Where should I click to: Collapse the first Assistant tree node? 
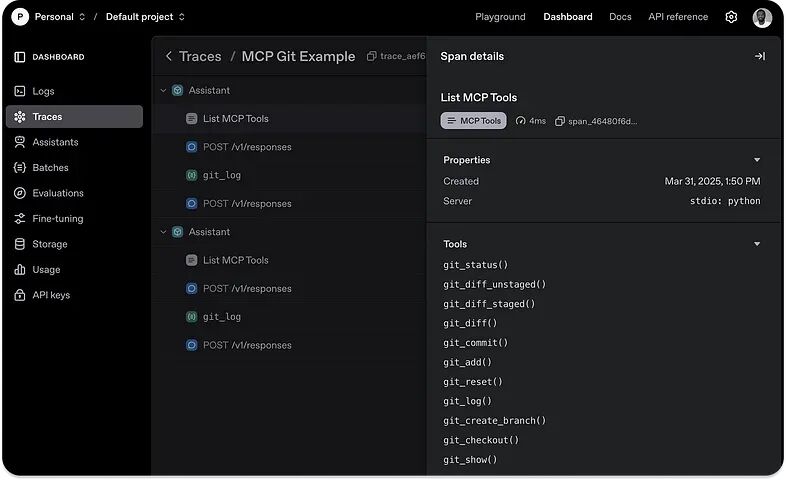click(163, 91)
